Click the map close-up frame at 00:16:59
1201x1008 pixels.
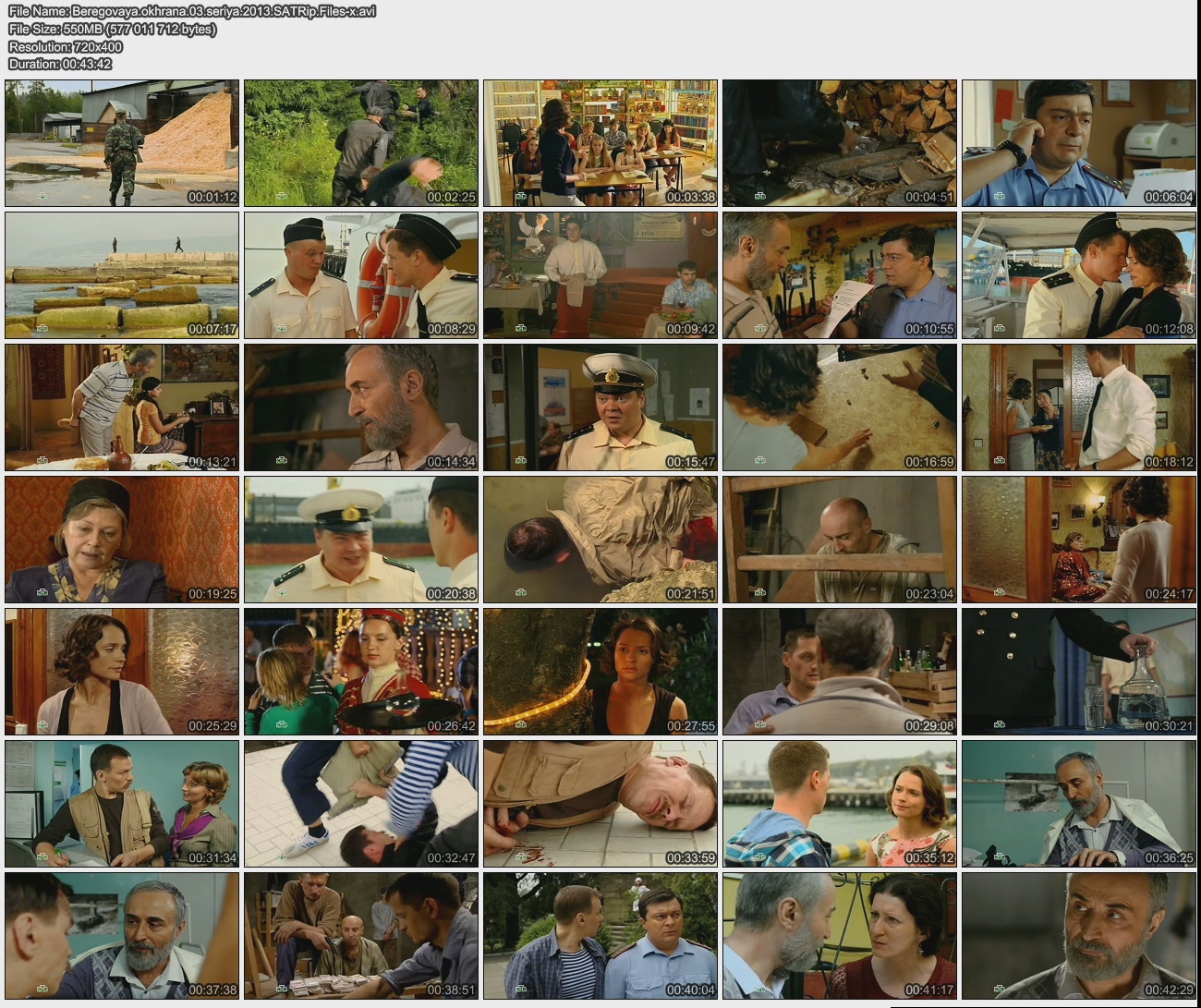839,407
